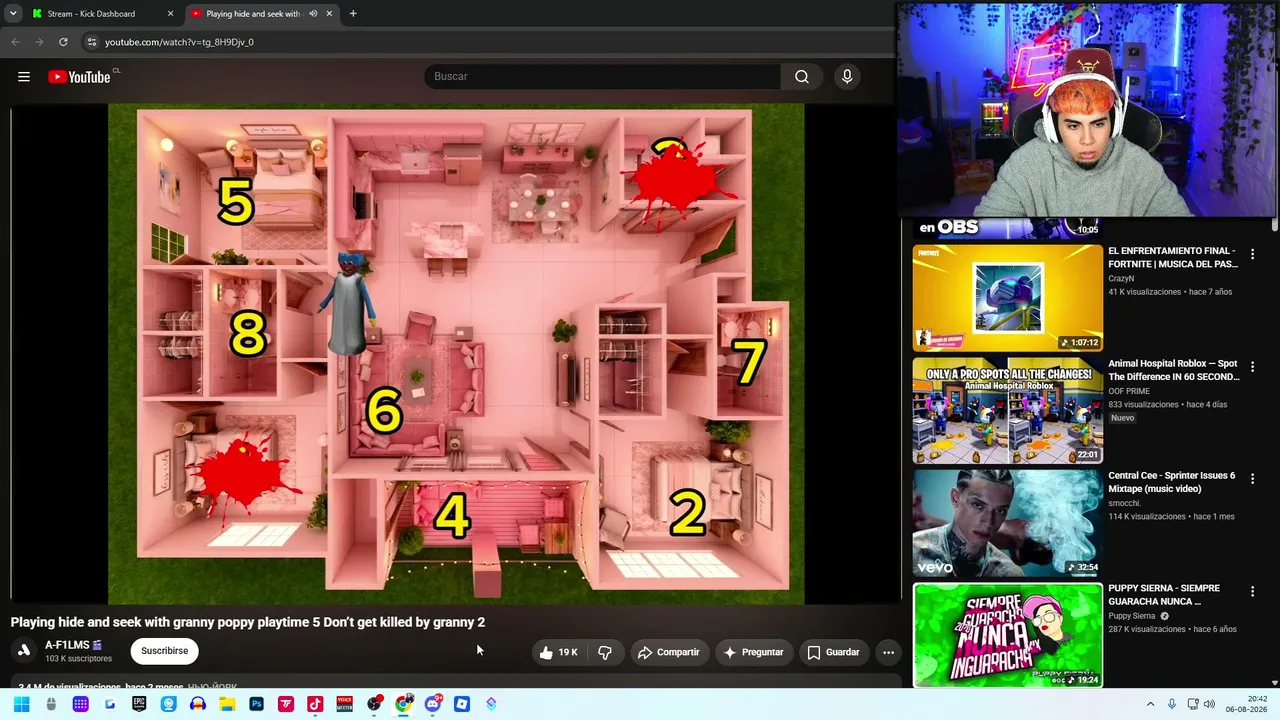Screen dimensions: 1280x720
Task: Open network settings from the tray
Action: point(1192,704)
